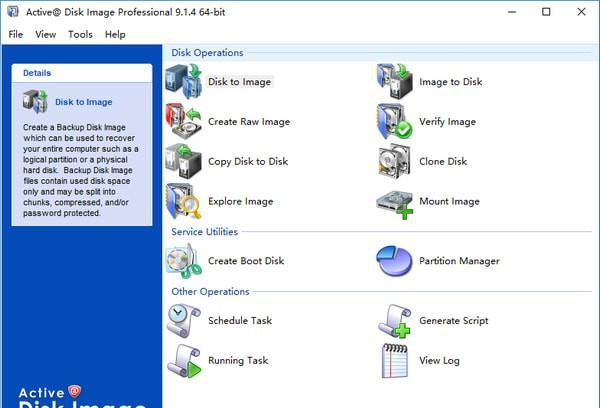Click the Partition Manager pie icon
The image size is (600, 408).
[395, 261]
